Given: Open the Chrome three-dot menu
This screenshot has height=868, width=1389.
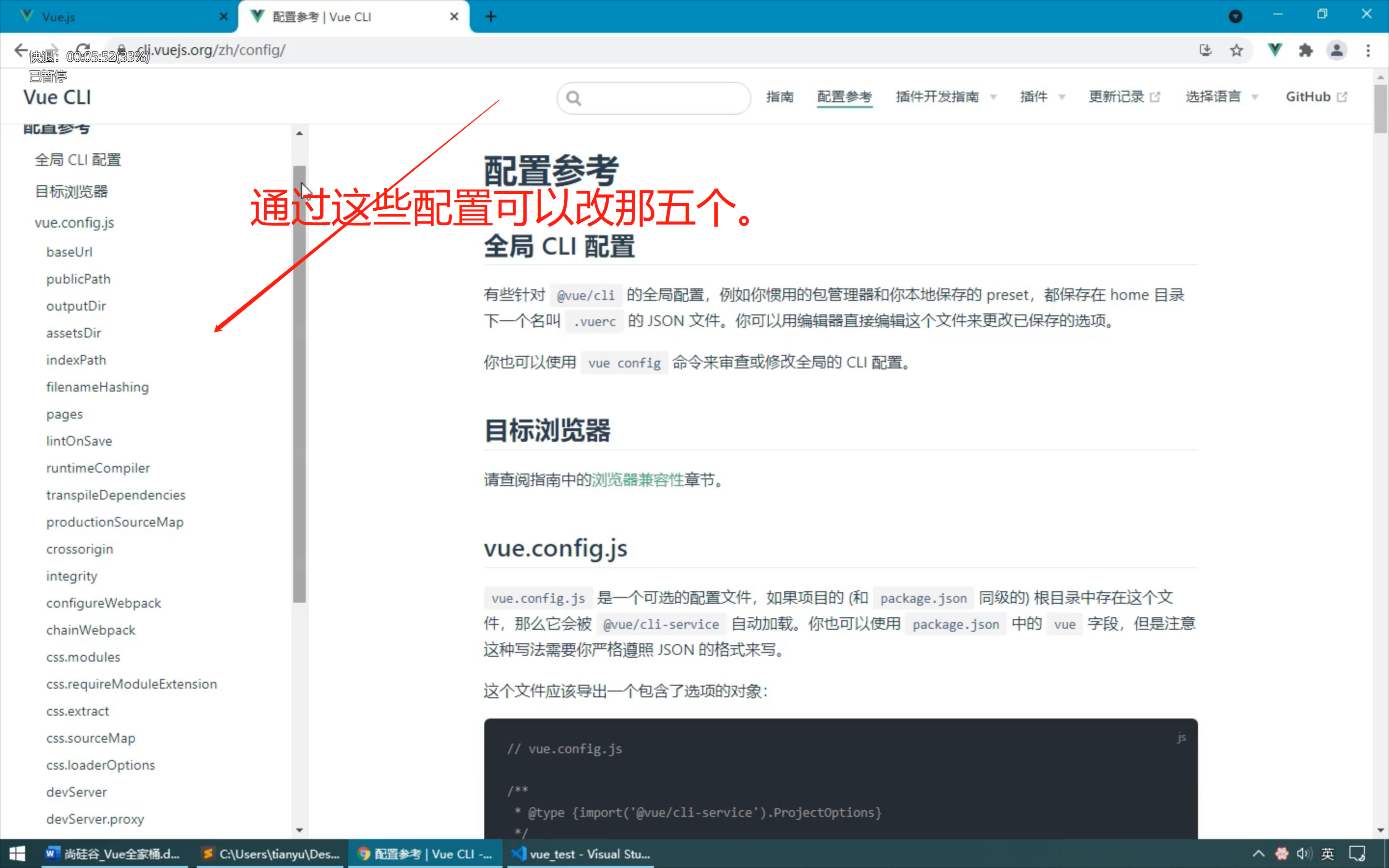Looking at the screenshot, I should click(x=1368, y=51).
